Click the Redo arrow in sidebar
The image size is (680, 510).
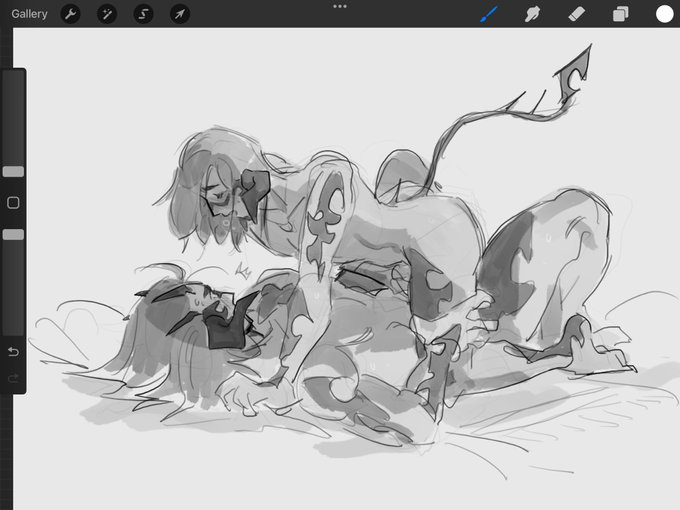coord(13,378)
